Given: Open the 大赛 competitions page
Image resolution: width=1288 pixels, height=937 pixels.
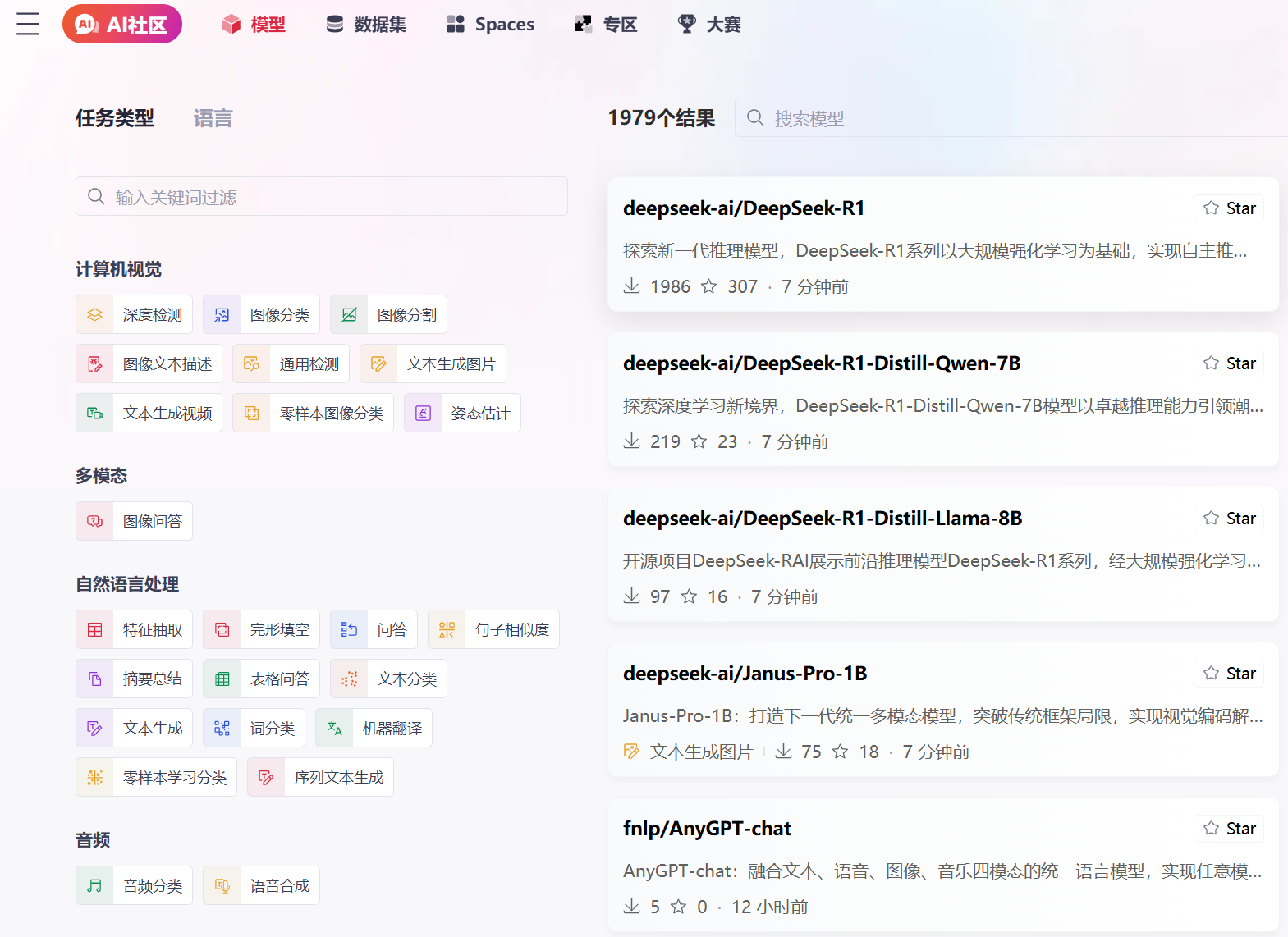Looking at the screenshot, I should point(709,25).
